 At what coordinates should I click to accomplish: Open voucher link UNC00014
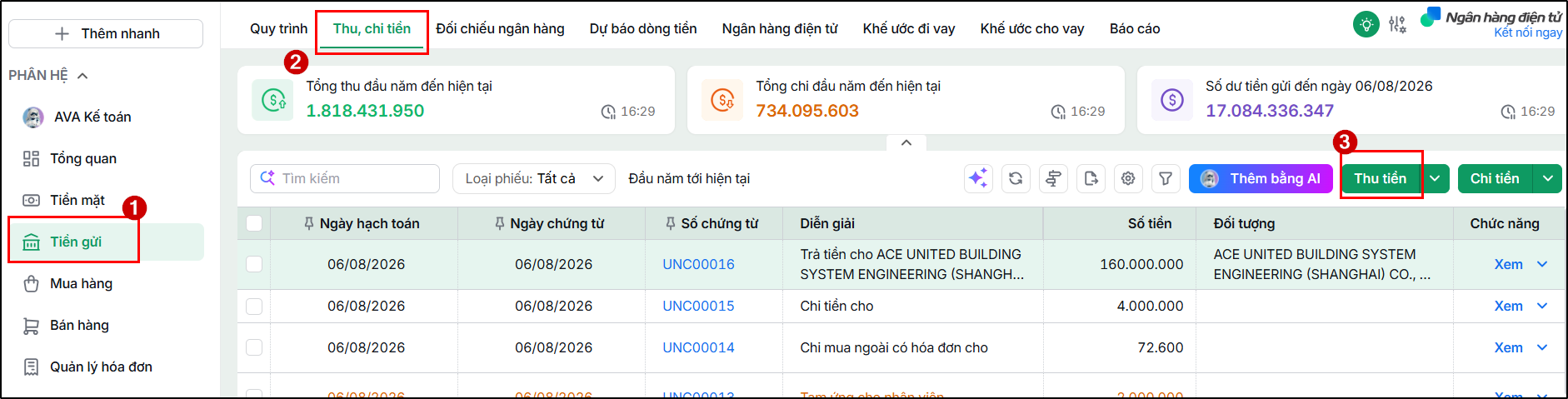[698, 347]
